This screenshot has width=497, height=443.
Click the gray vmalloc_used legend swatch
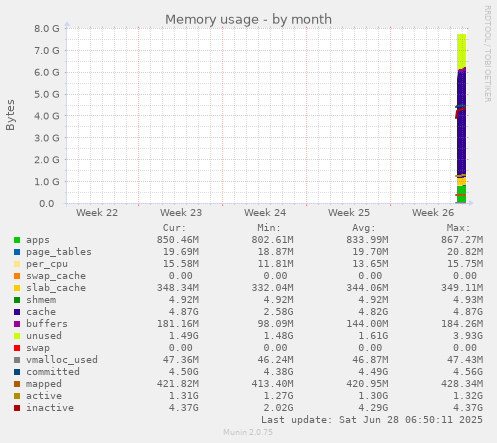click(x=17, y=360)
